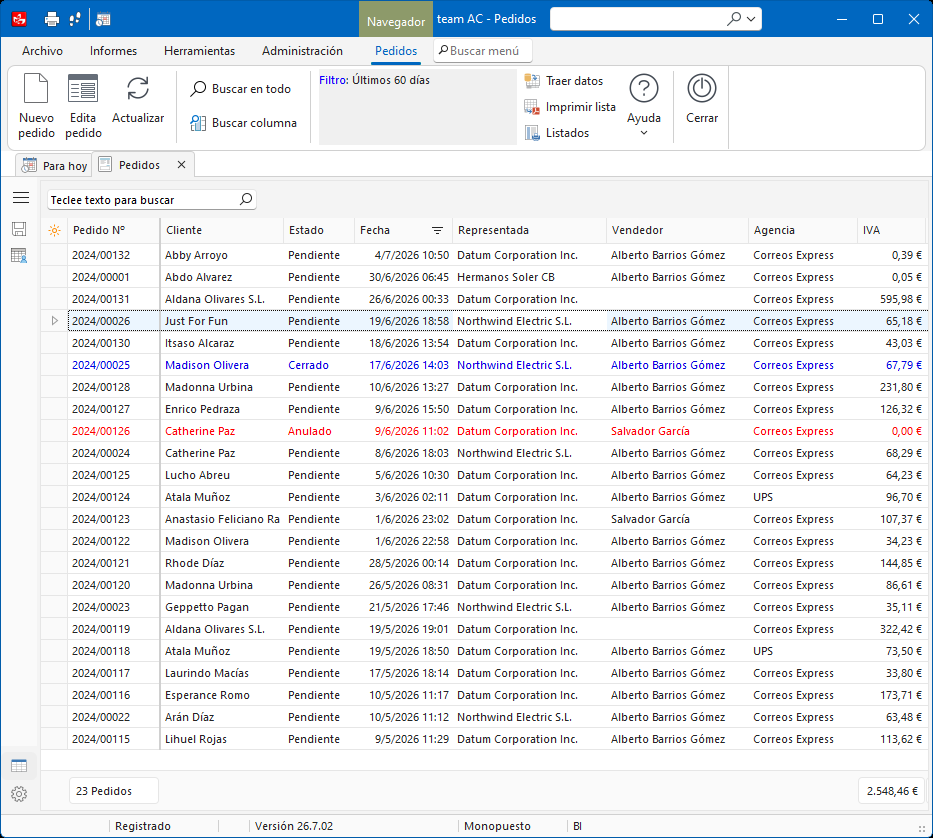This screenshot has width=933, height=838.
Task: Open settings gear at bottom left
Action: coord(19,793)
